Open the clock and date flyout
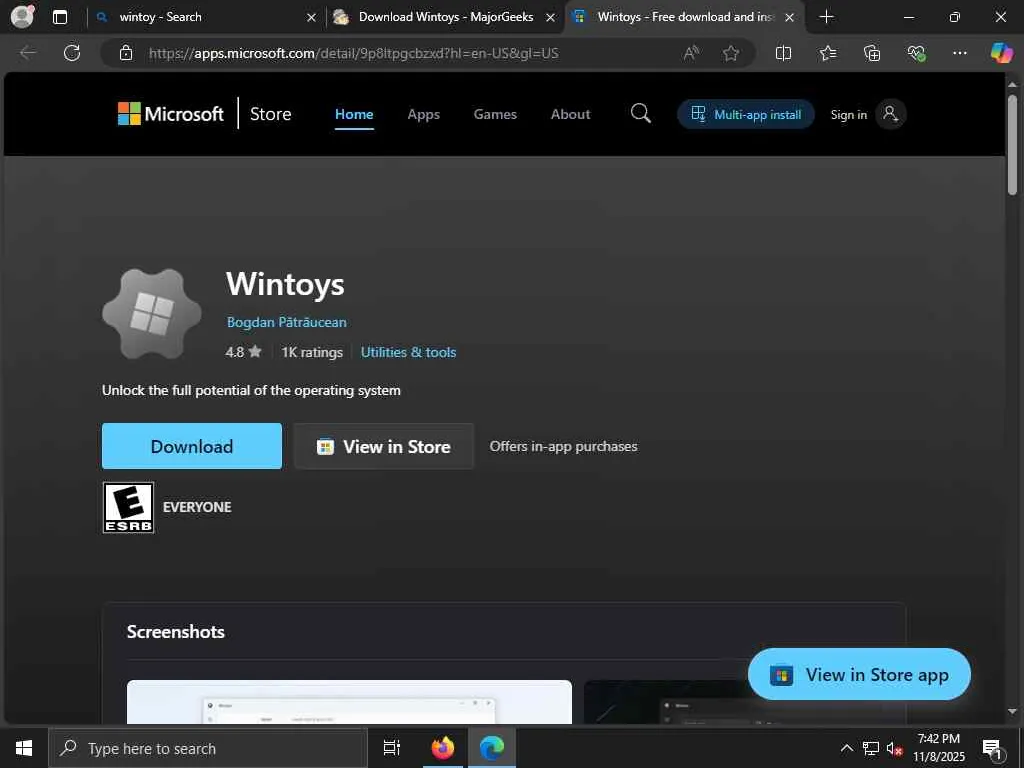This screenshot has width=1024, height=768. click(938, 748)
